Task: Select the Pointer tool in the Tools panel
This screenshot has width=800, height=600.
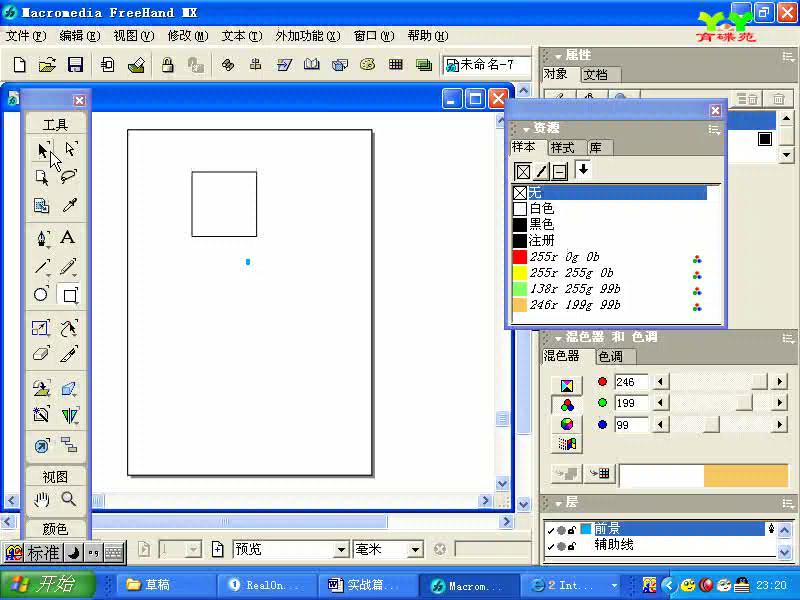Action: point(43,149)
